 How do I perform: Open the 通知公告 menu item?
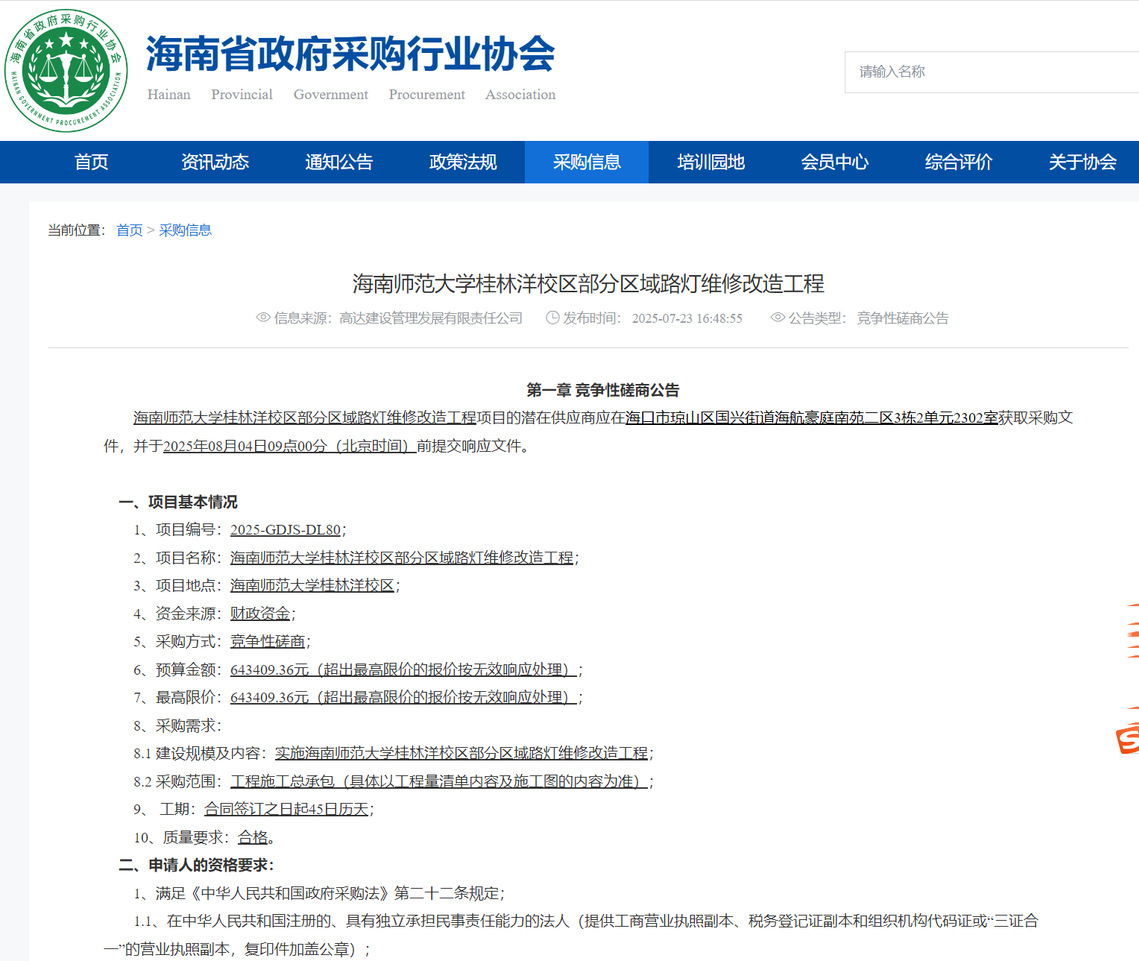(339, 162)
